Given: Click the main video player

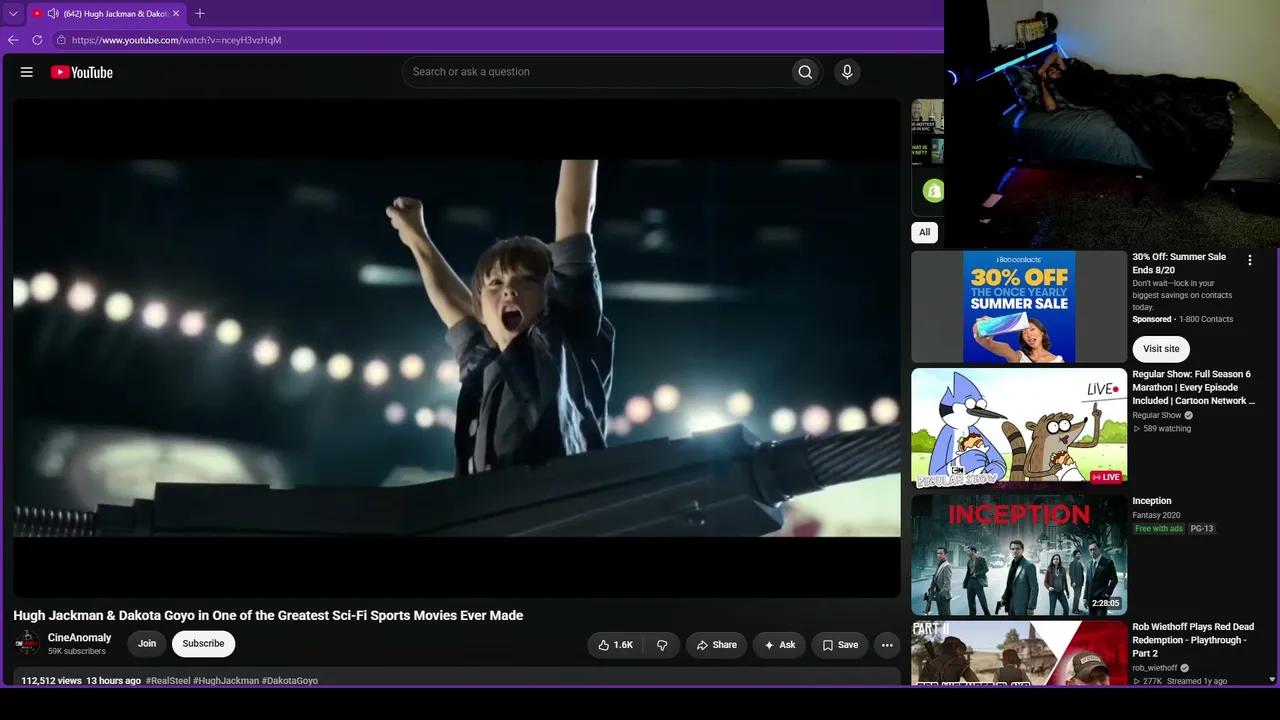Looking at the screenshot, I should [x=457, y=348].
